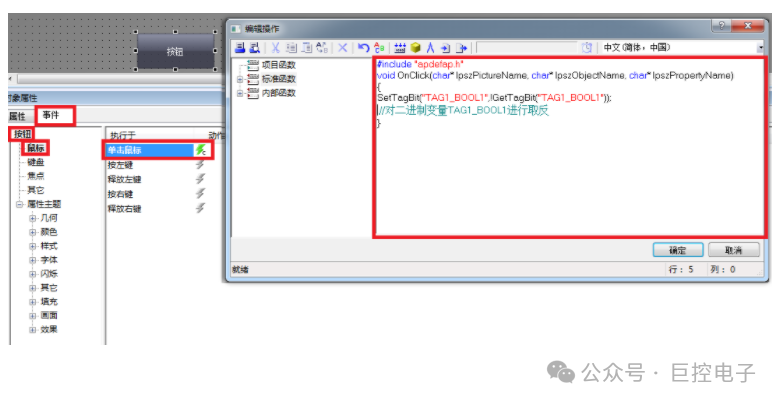Click the yellow cube object icon
This screenshot has width=780, height=403.
point(416,48)
